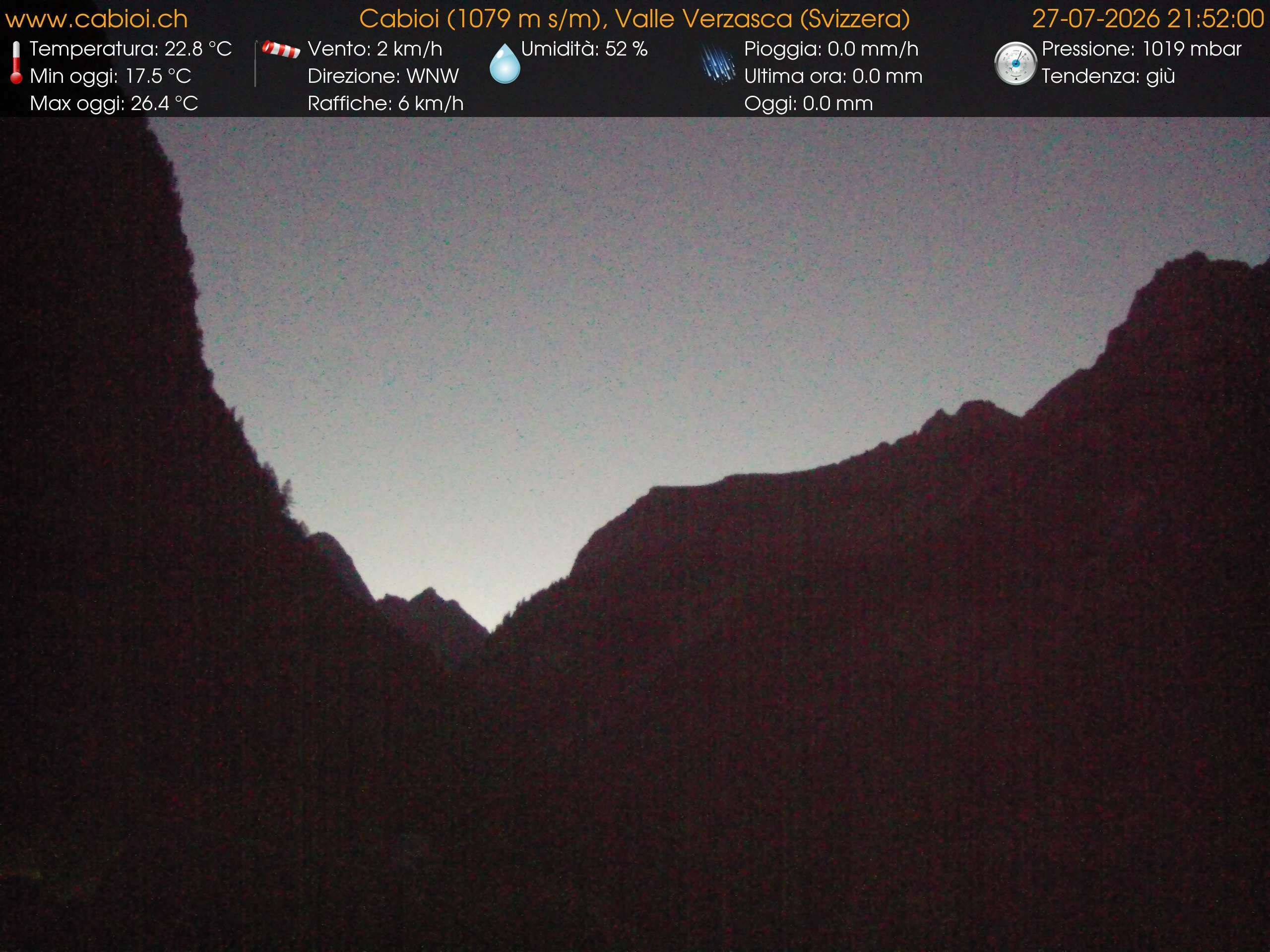Select the Tendenza: giù text
1270x952 pixels.
tap(1108, 76)
